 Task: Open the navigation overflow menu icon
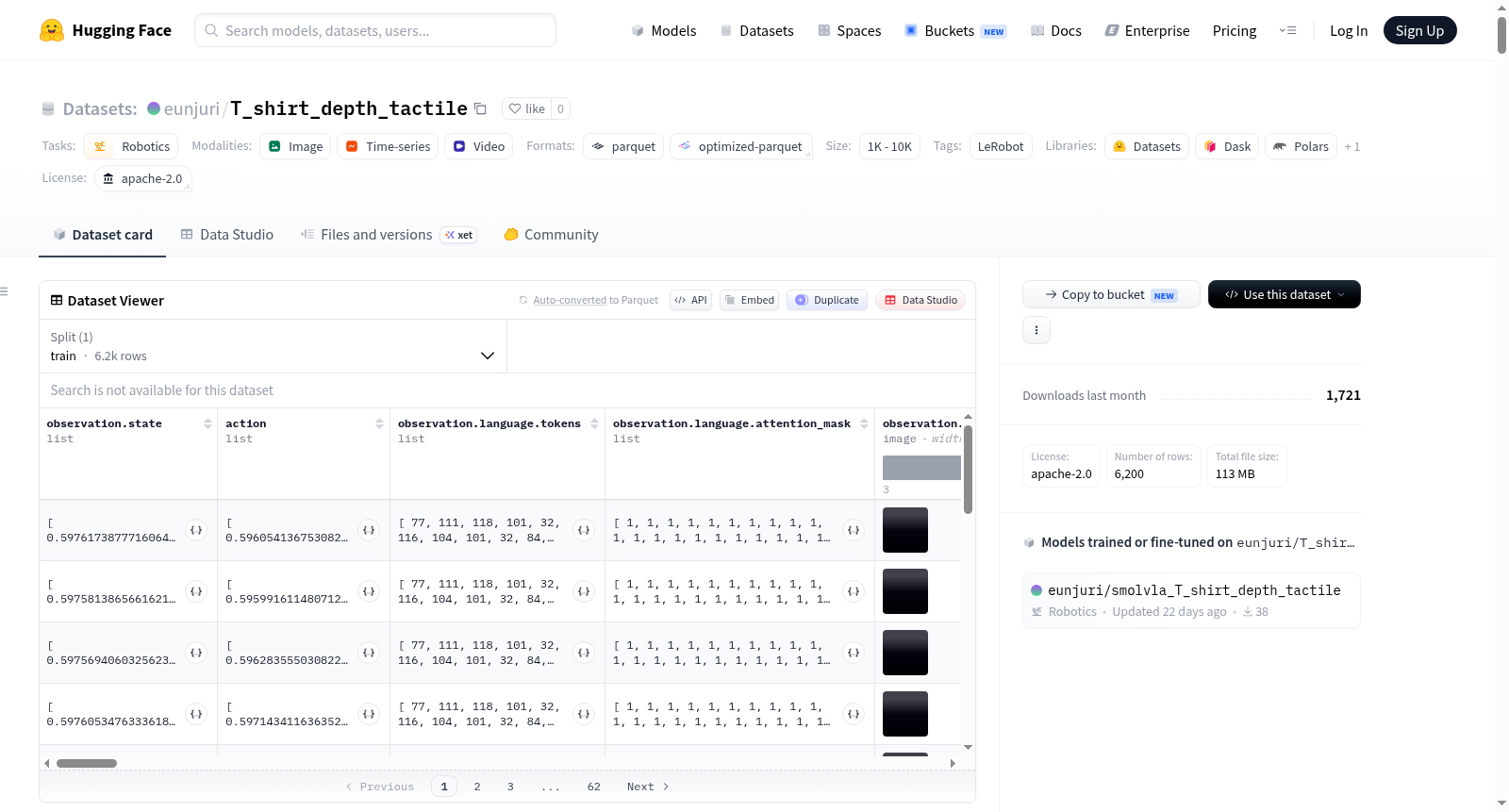coord(1287,30)
